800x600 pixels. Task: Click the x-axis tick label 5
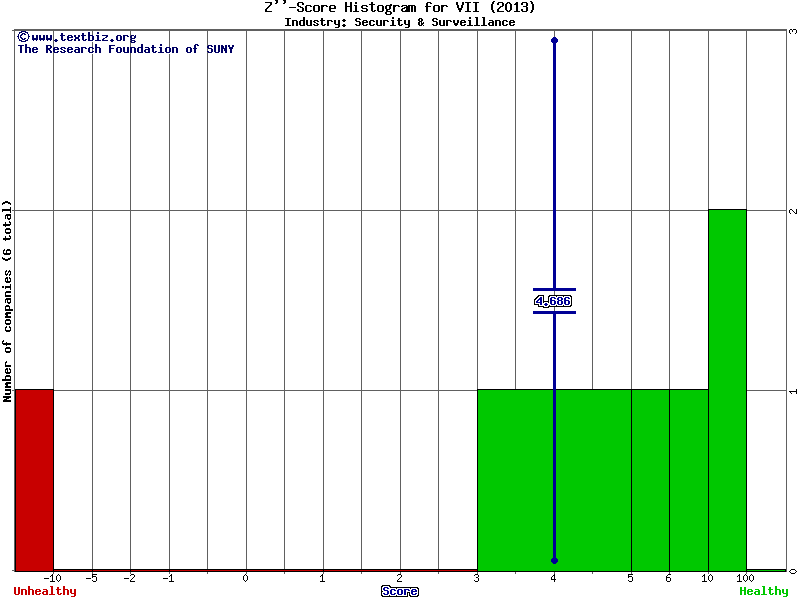pyautogui.click(x=631, y=578)
